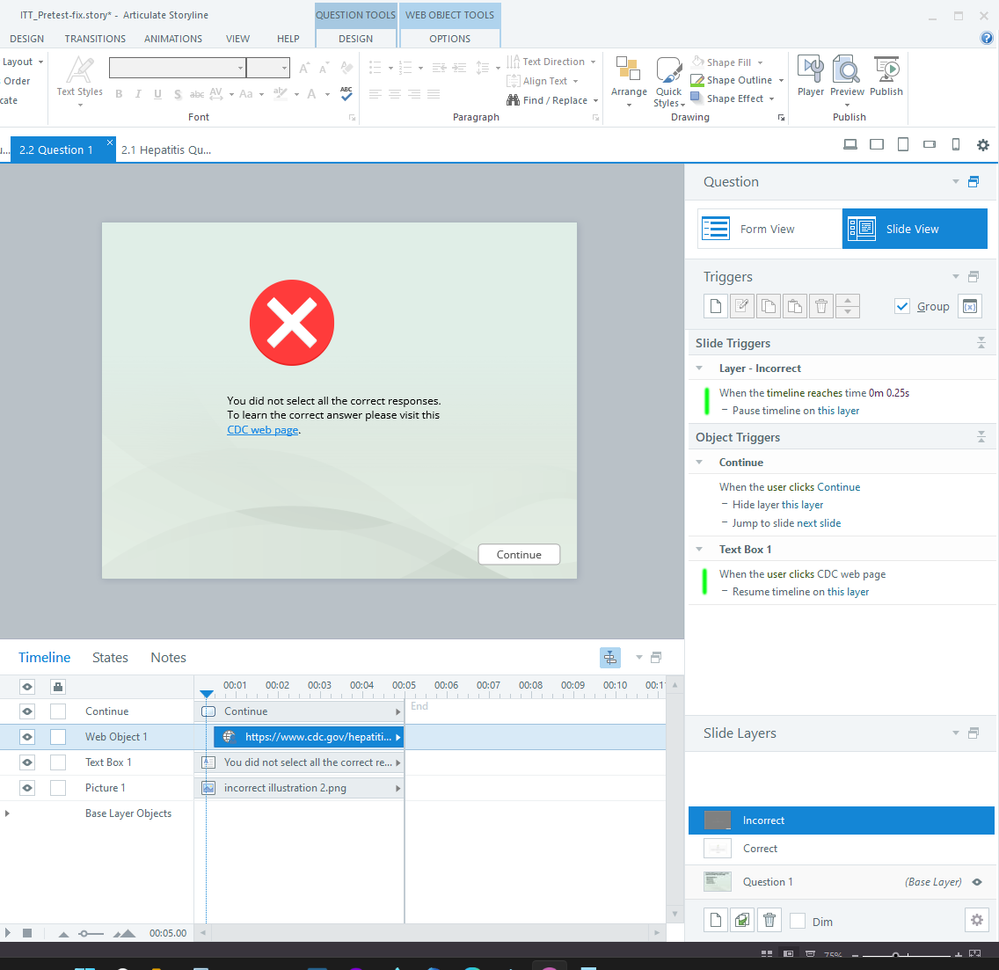Expand the Base Layer Objects row
The width and height of the screenshot is (999, 970).
[9, 814]
